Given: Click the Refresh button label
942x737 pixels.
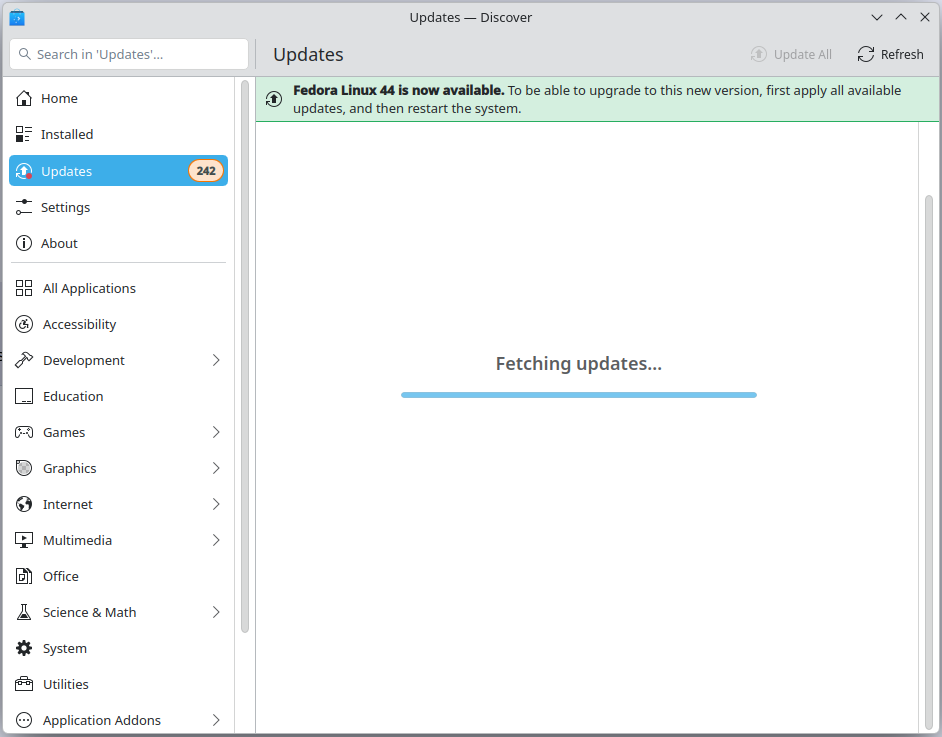Looking at the screenshot, I should point(902,54).
